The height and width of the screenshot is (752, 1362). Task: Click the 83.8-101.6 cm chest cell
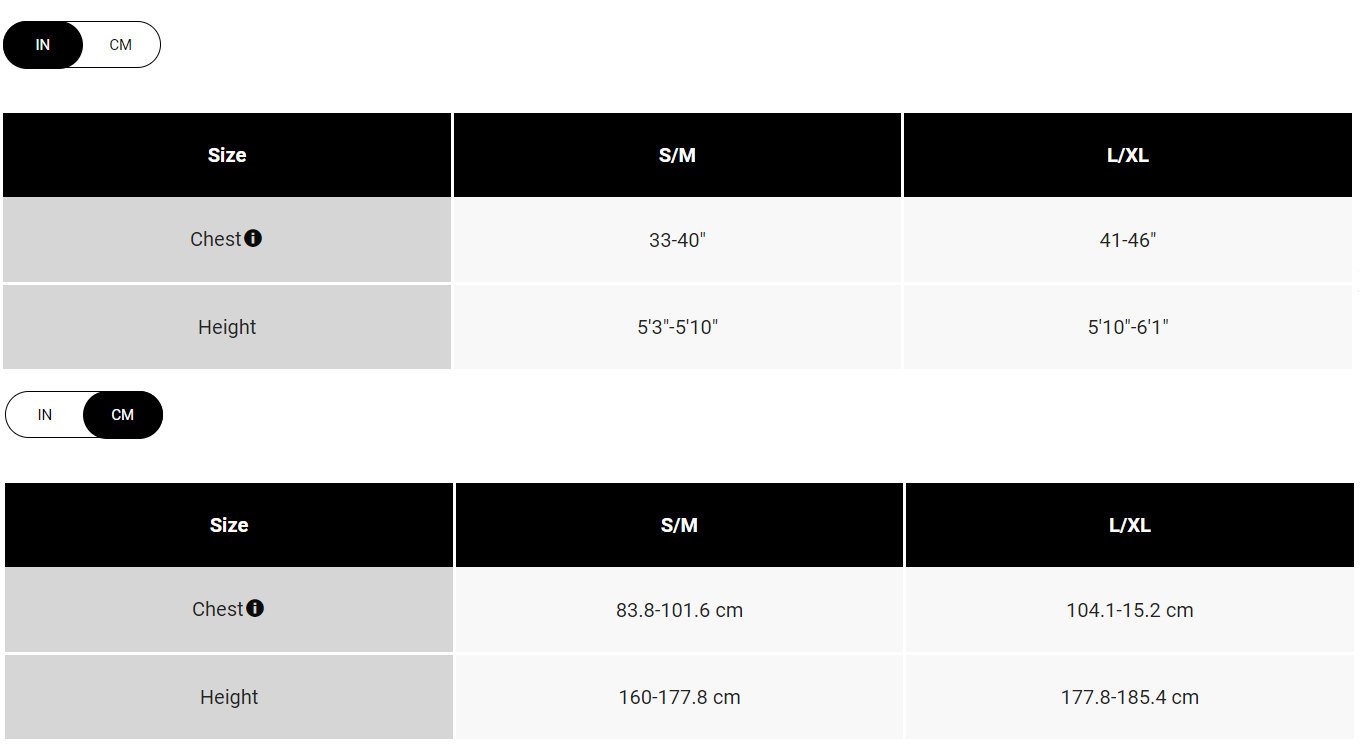point(679,610)
